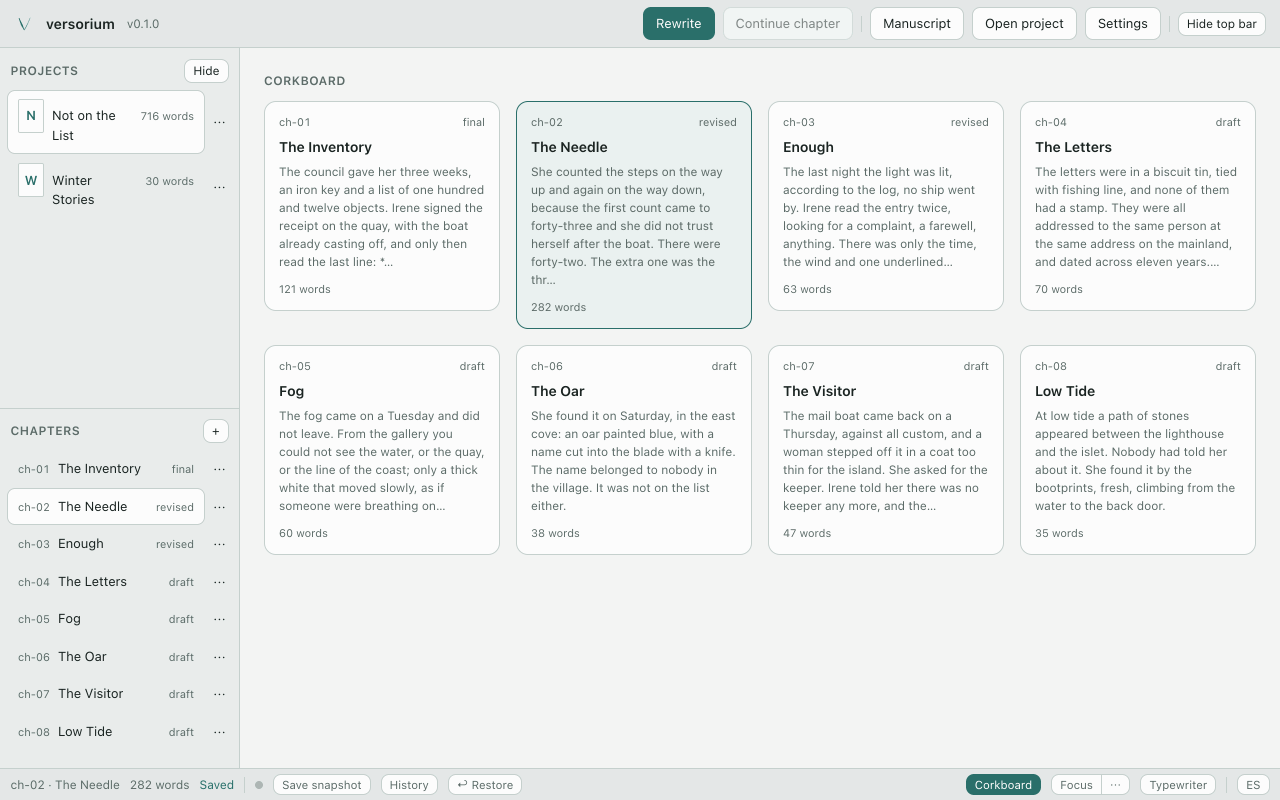Open the Focus mode options ellipsis
1280x800 pixels.
[x=1116, y=785]
